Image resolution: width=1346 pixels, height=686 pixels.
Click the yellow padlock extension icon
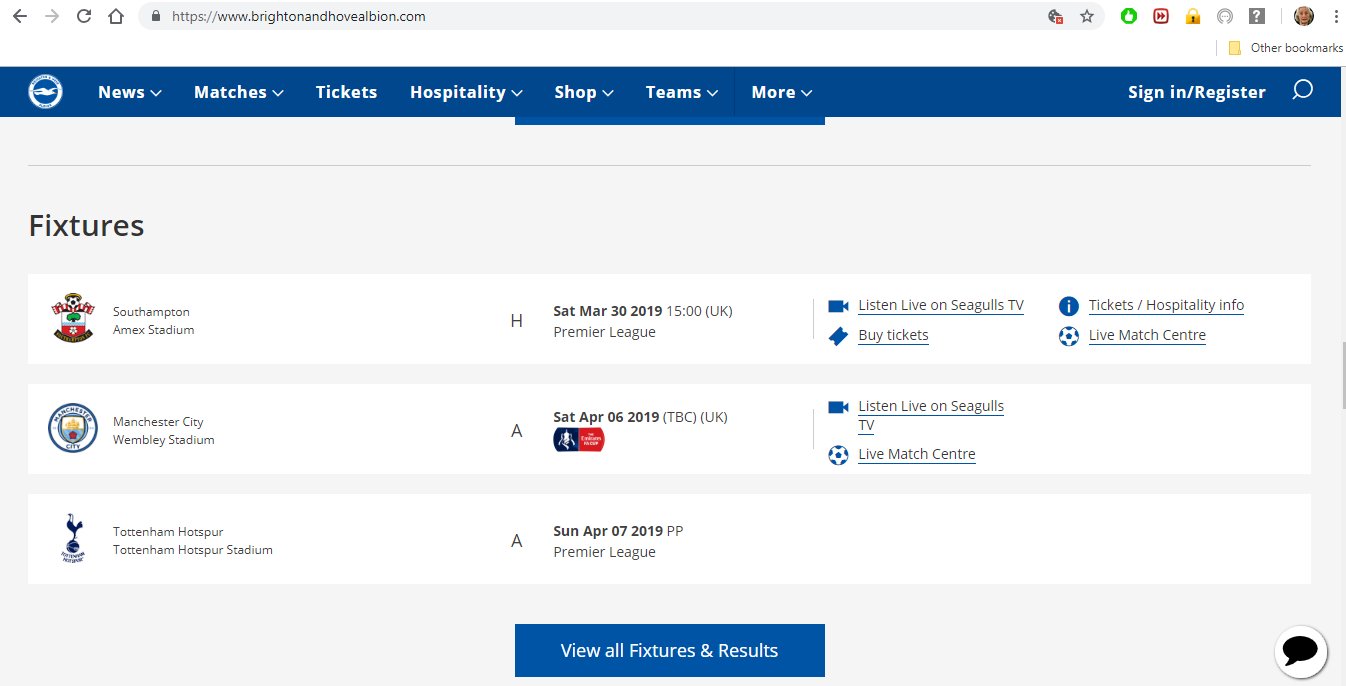pyautogui.click(x=1193, y=16)
